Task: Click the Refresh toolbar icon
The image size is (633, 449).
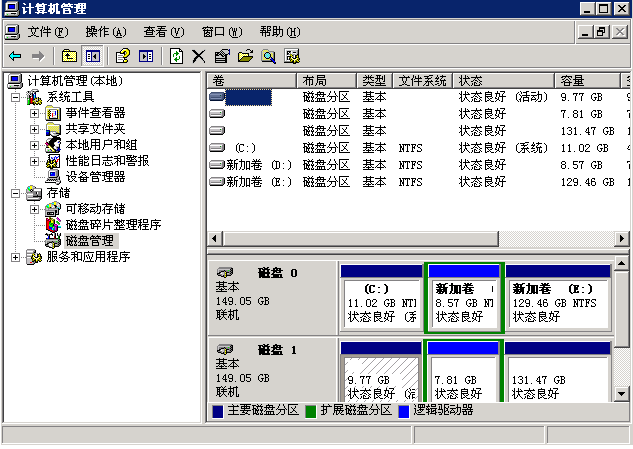Action: [177, 56]
